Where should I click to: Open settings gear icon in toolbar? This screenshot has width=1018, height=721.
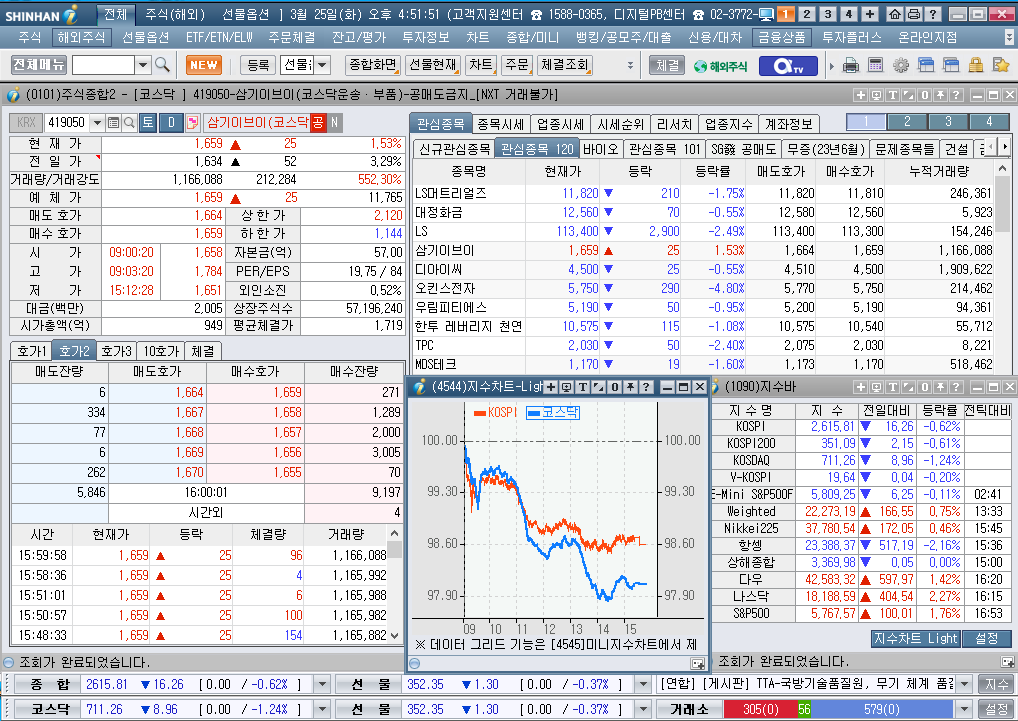pos(900,65)
